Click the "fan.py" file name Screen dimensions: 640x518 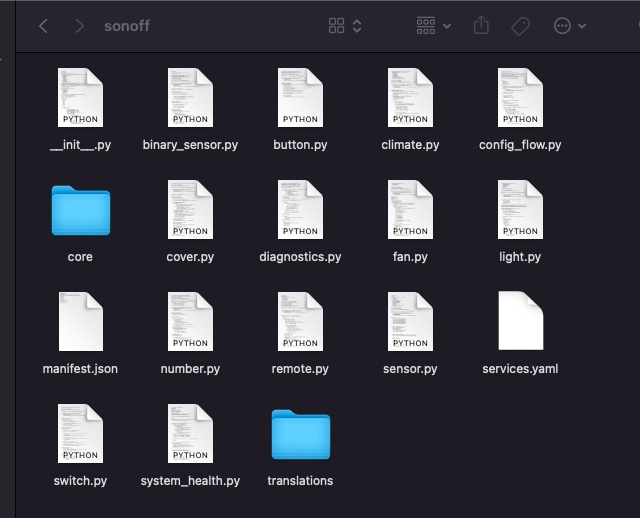click(410, 257)
